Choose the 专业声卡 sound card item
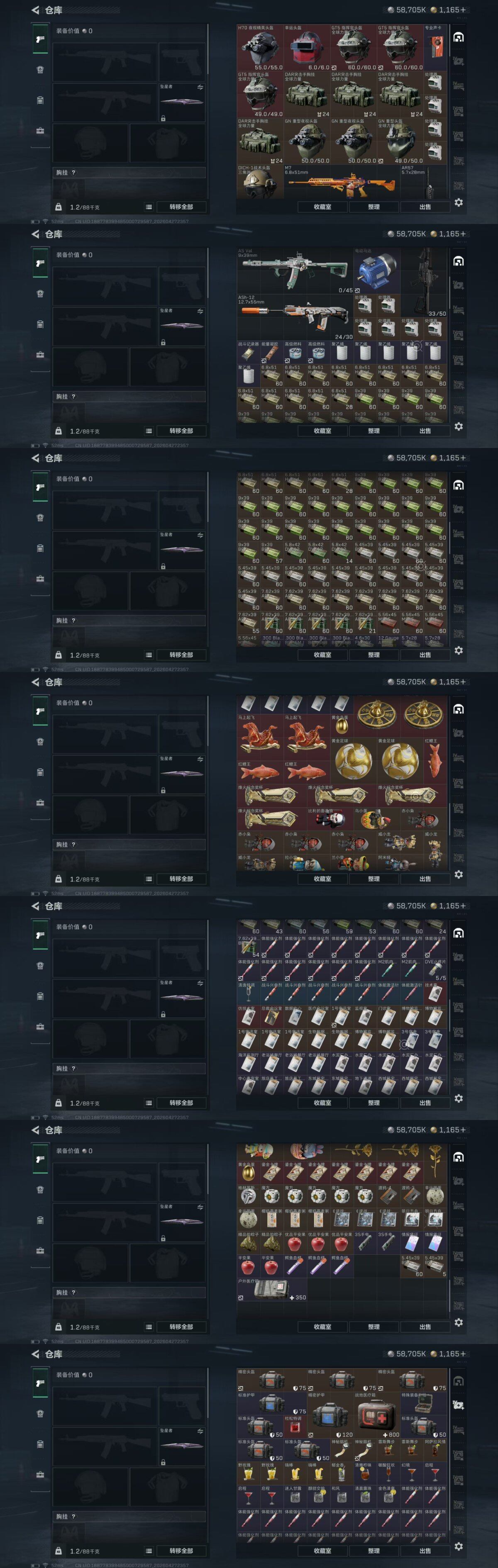The height and width of the screenshot is (1568, 498). click(x=435, y=48)
